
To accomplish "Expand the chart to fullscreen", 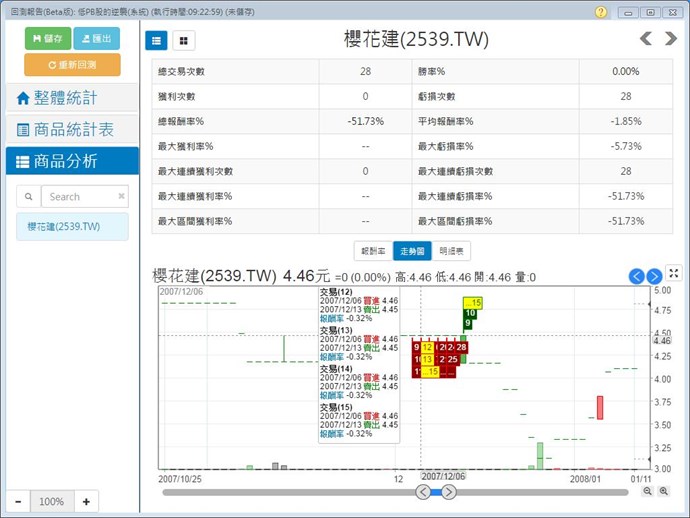I will coord(674,273).
